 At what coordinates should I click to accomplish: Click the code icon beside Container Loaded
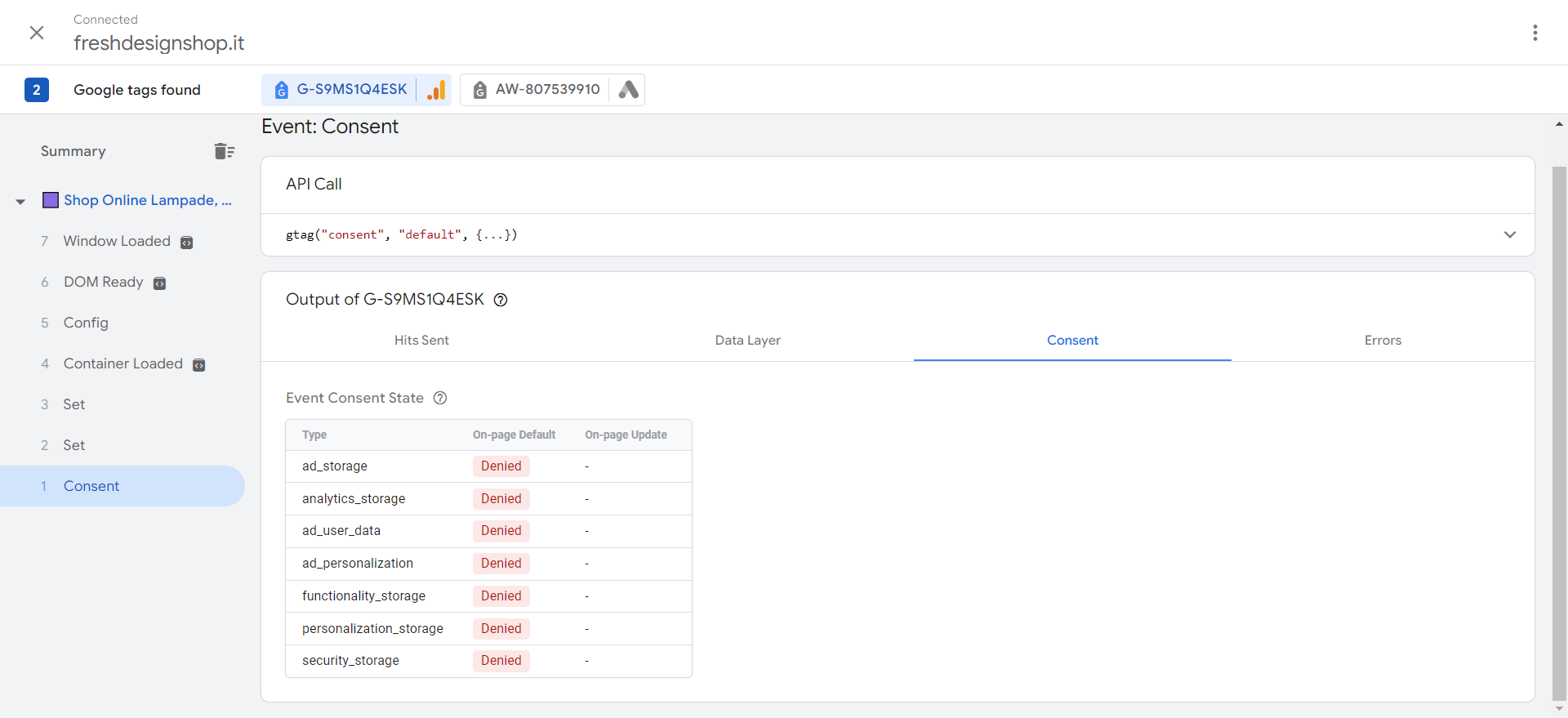(x=198, y=365)
